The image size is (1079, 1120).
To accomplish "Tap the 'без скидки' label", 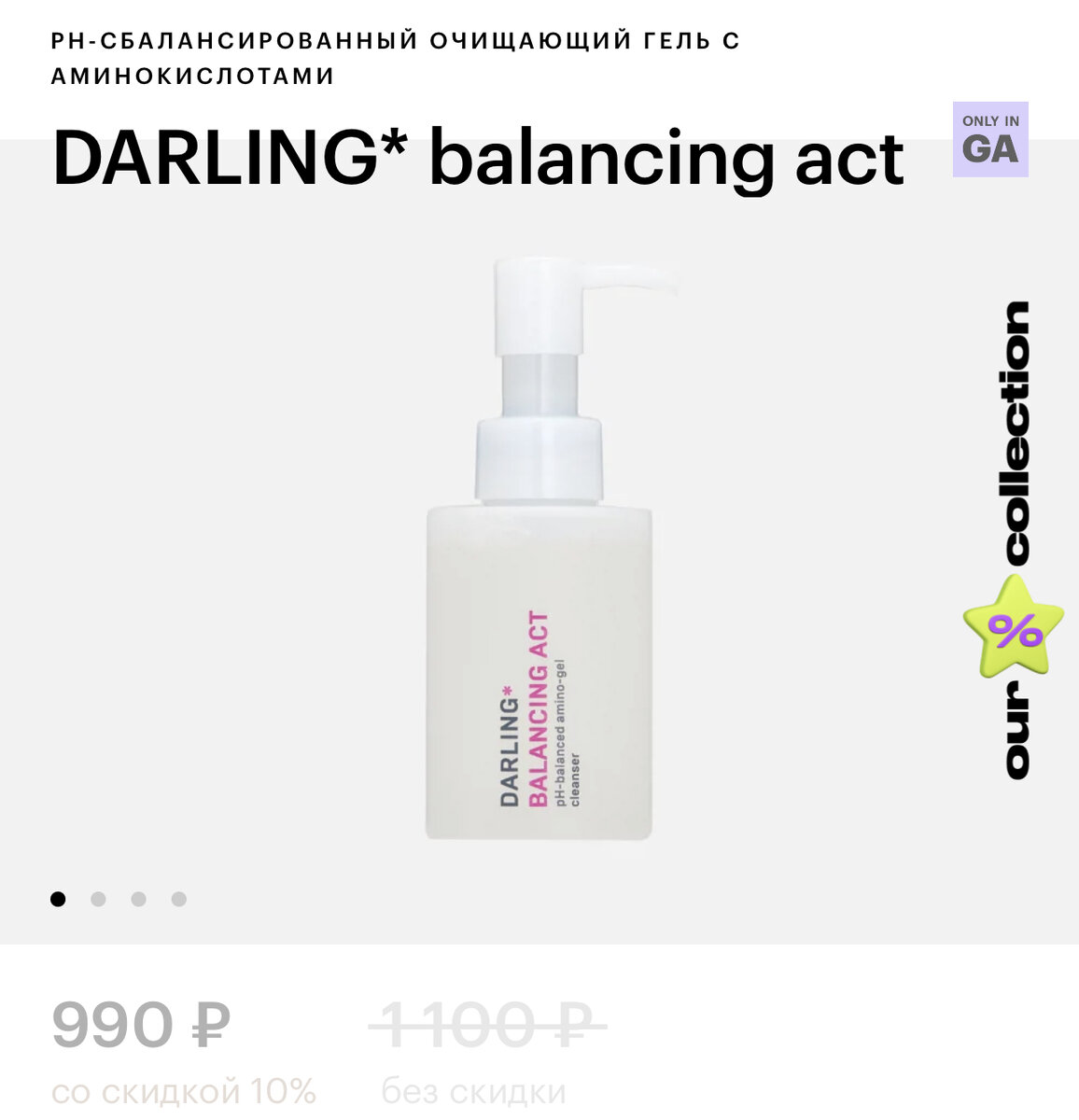I will 473,1091.
